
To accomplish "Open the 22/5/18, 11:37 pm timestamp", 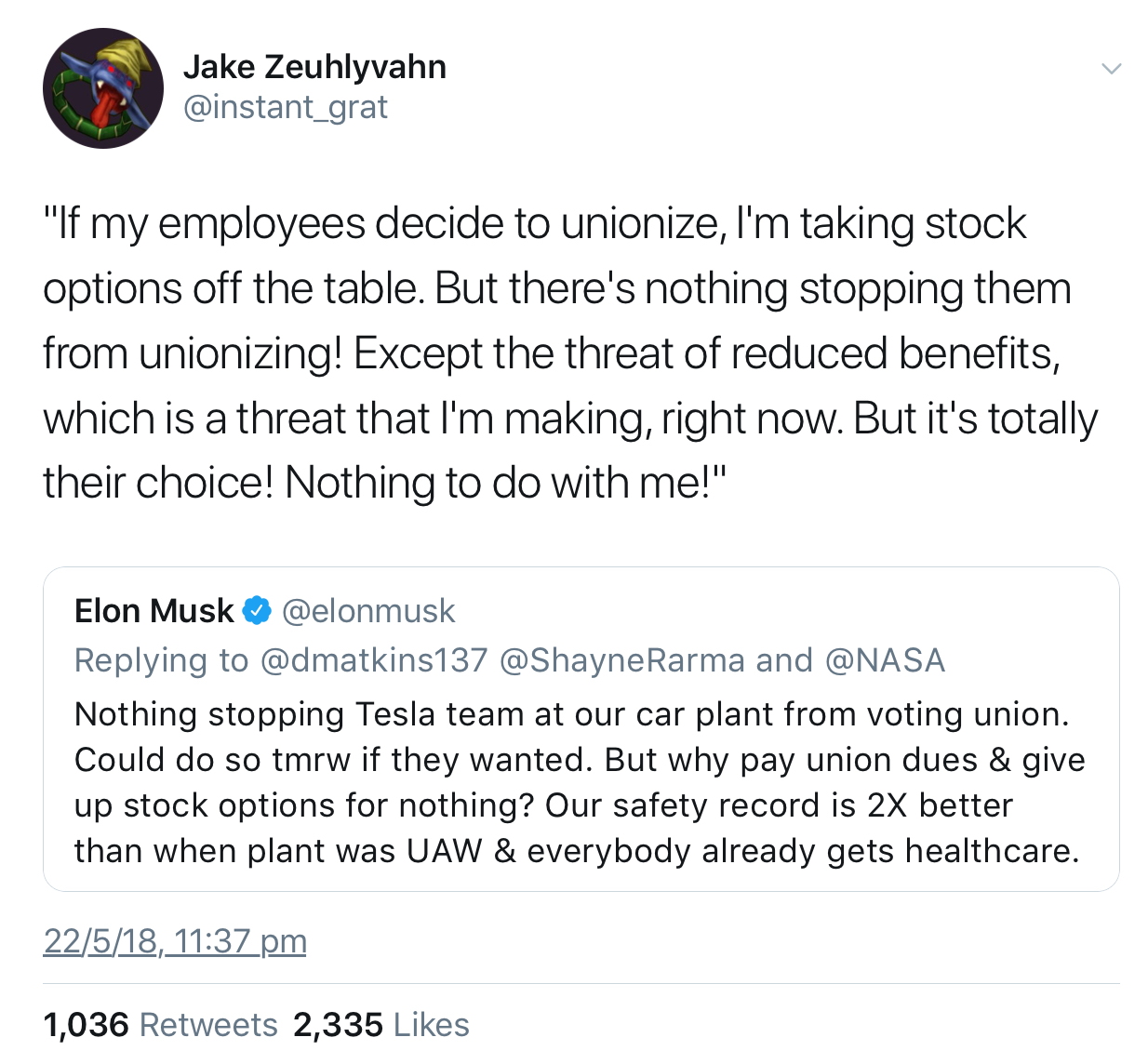I will tap(175, 941).
